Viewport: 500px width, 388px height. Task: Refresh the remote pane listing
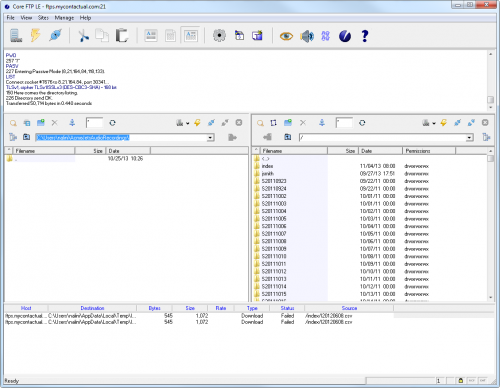click(362, 123)
